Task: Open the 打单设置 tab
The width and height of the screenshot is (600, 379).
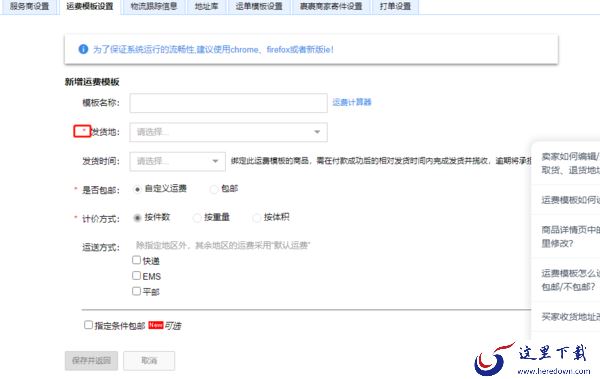Action: (x=395, y=7)
